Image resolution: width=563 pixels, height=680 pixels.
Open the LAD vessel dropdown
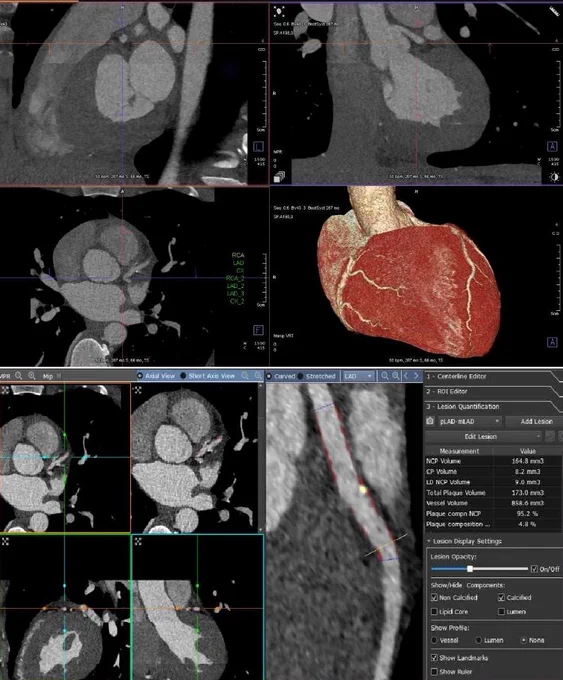(358, 376)
